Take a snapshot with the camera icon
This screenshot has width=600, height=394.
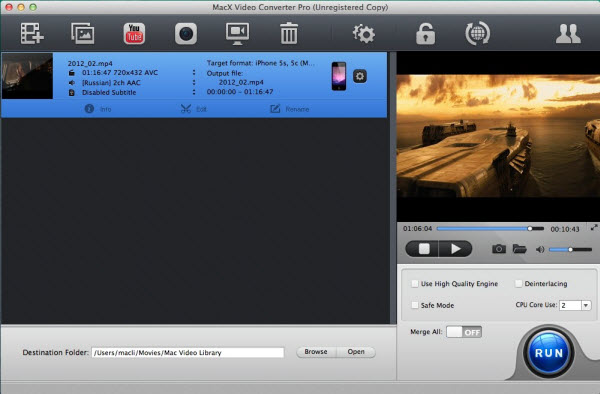click(499, 249)
